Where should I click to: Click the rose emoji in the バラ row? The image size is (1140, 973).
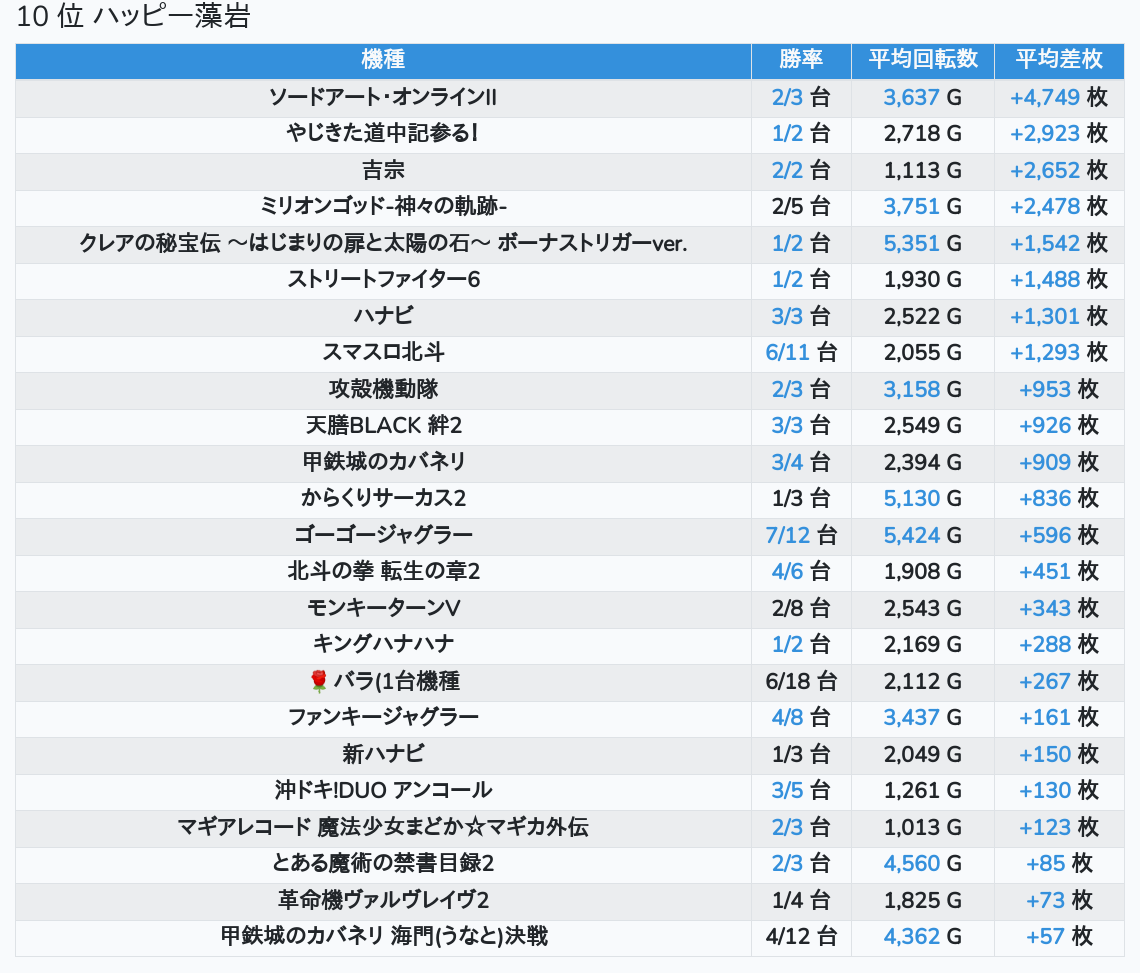click(318, 681)
